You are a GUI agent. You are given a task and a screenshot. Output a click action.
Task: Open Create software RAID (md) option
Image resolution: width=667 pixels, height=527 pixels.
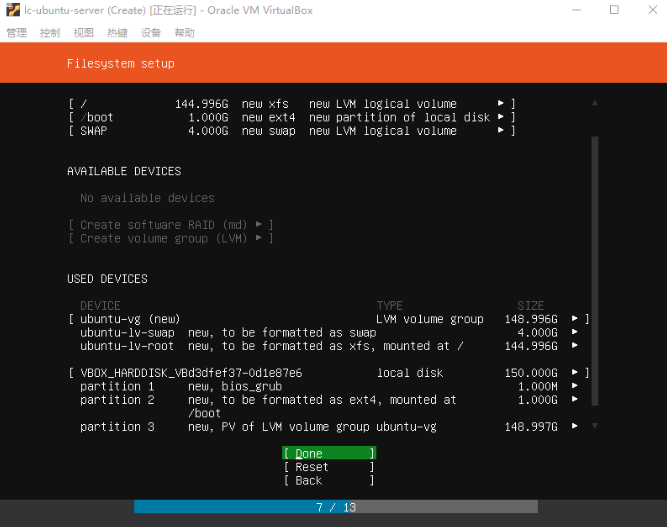coord(171,225)
